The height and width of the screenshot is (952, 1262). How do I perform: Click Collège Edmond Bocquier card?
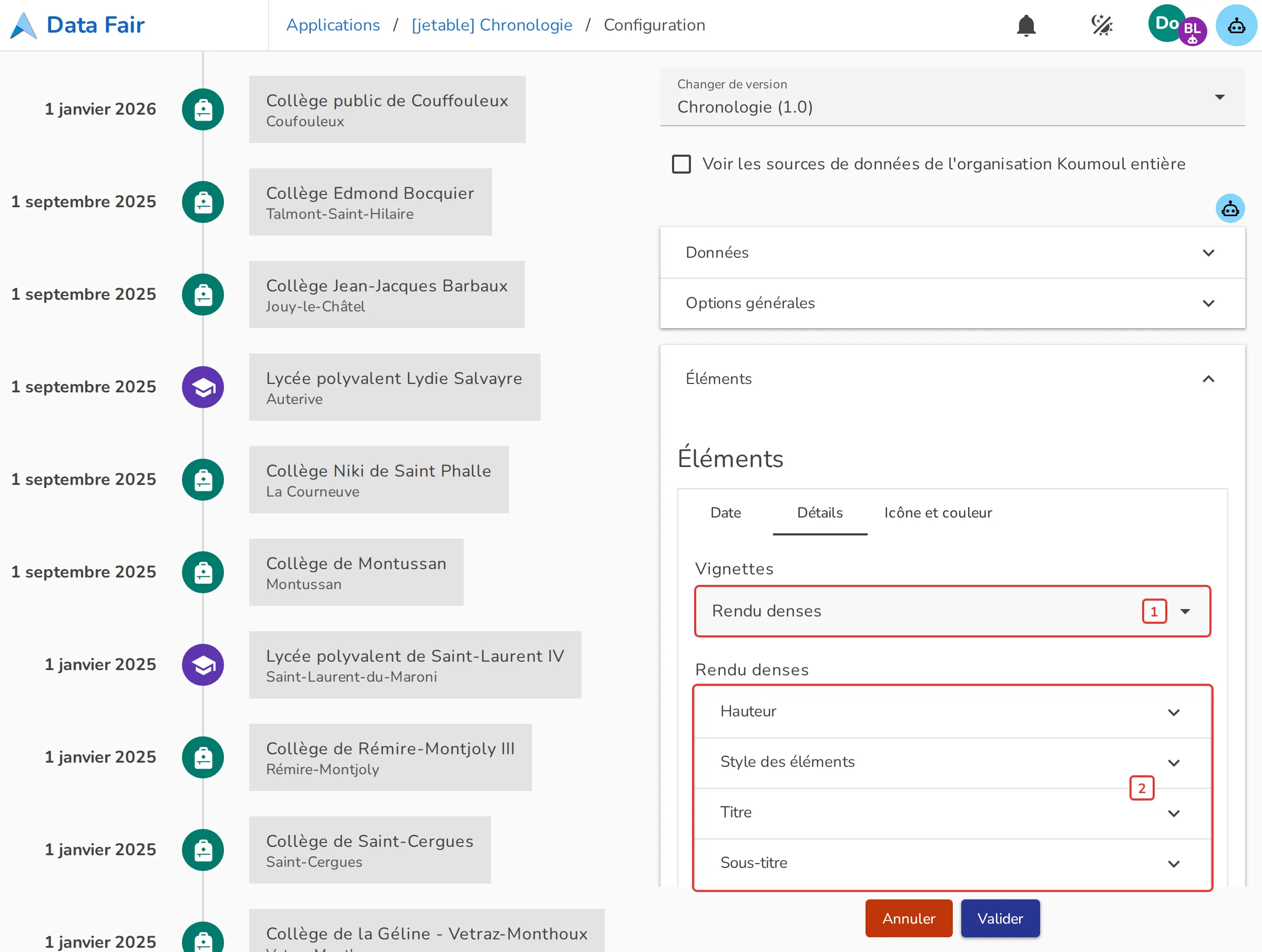(370, 202)
